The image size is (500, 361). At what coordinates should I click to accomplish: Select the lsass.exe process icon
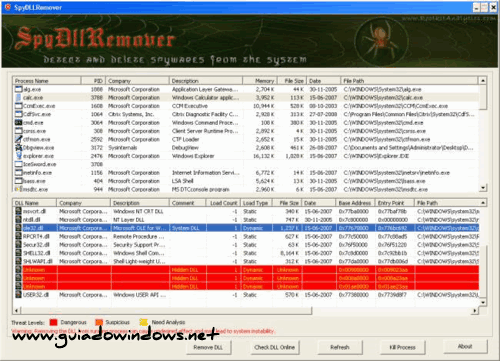18,181
